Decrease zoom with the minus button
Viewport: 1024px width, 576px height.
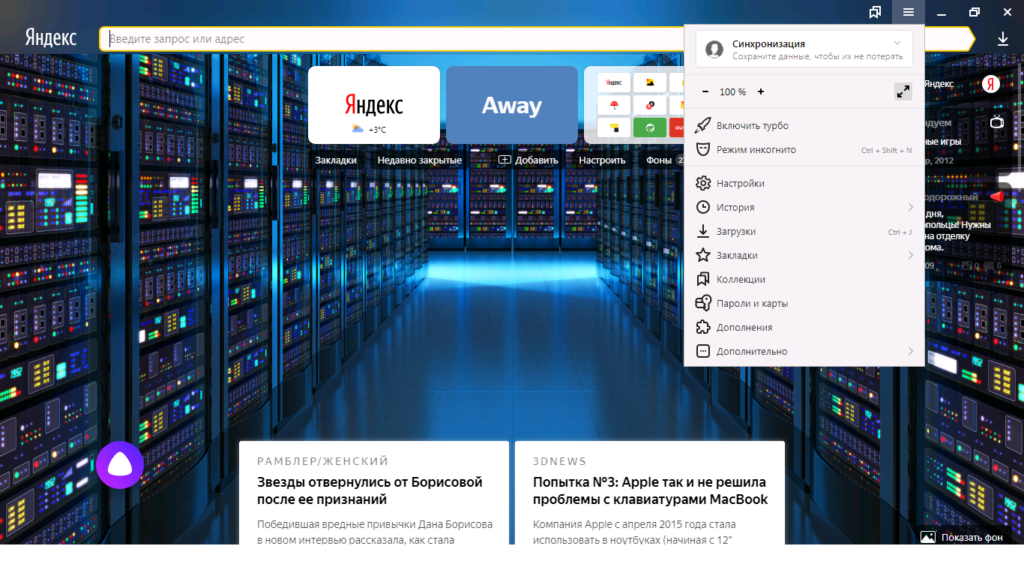tap(705, 92)
